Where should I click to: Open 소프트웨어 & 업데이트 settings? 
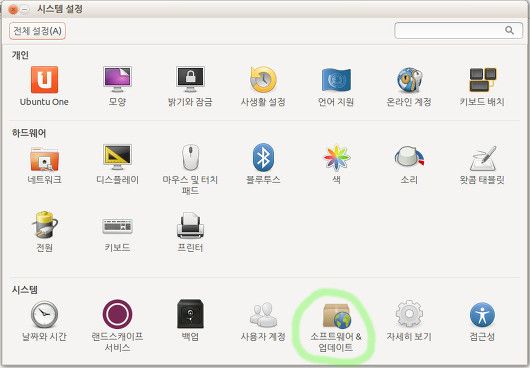[336, 327]
